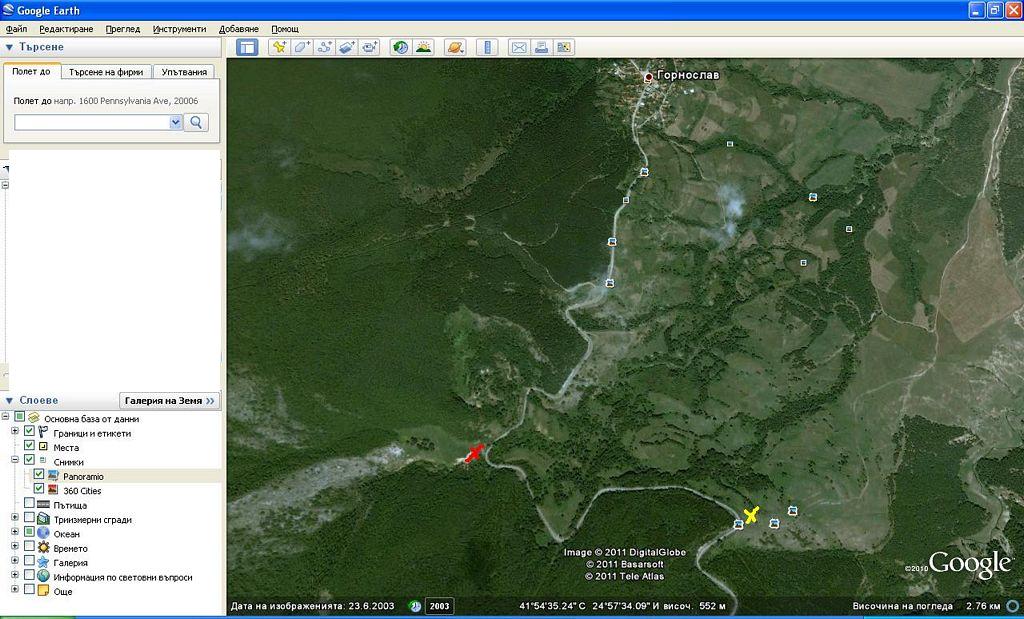
Task: Click the Пътища road layer icon
Action: click(x=43, y=505)
